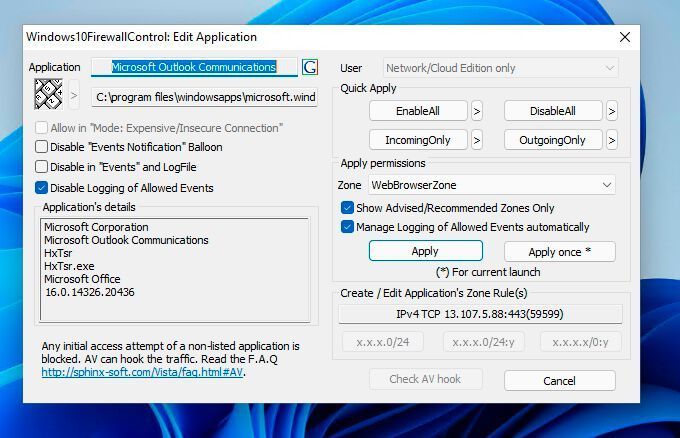Click the OutgoingOnly button

[x=553, y=140]
